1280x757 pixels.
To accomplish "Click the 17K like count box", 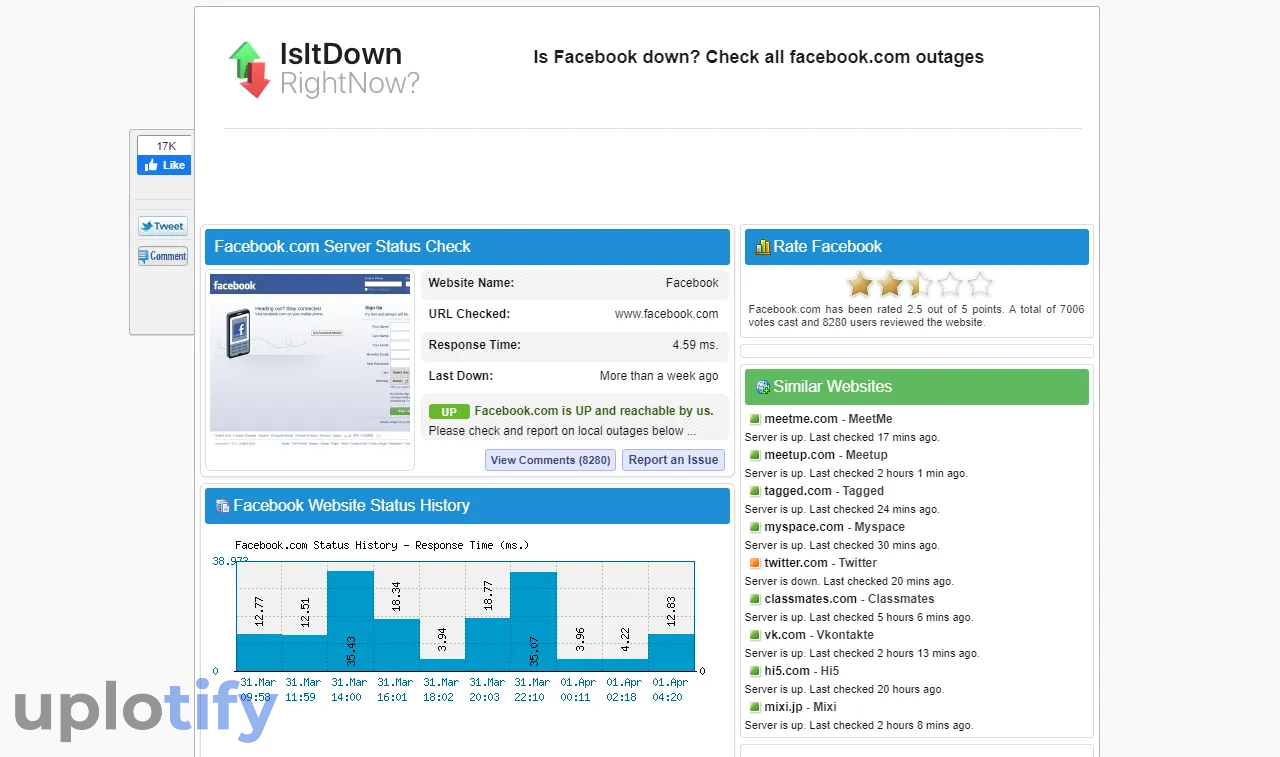I will pos(166,146).
